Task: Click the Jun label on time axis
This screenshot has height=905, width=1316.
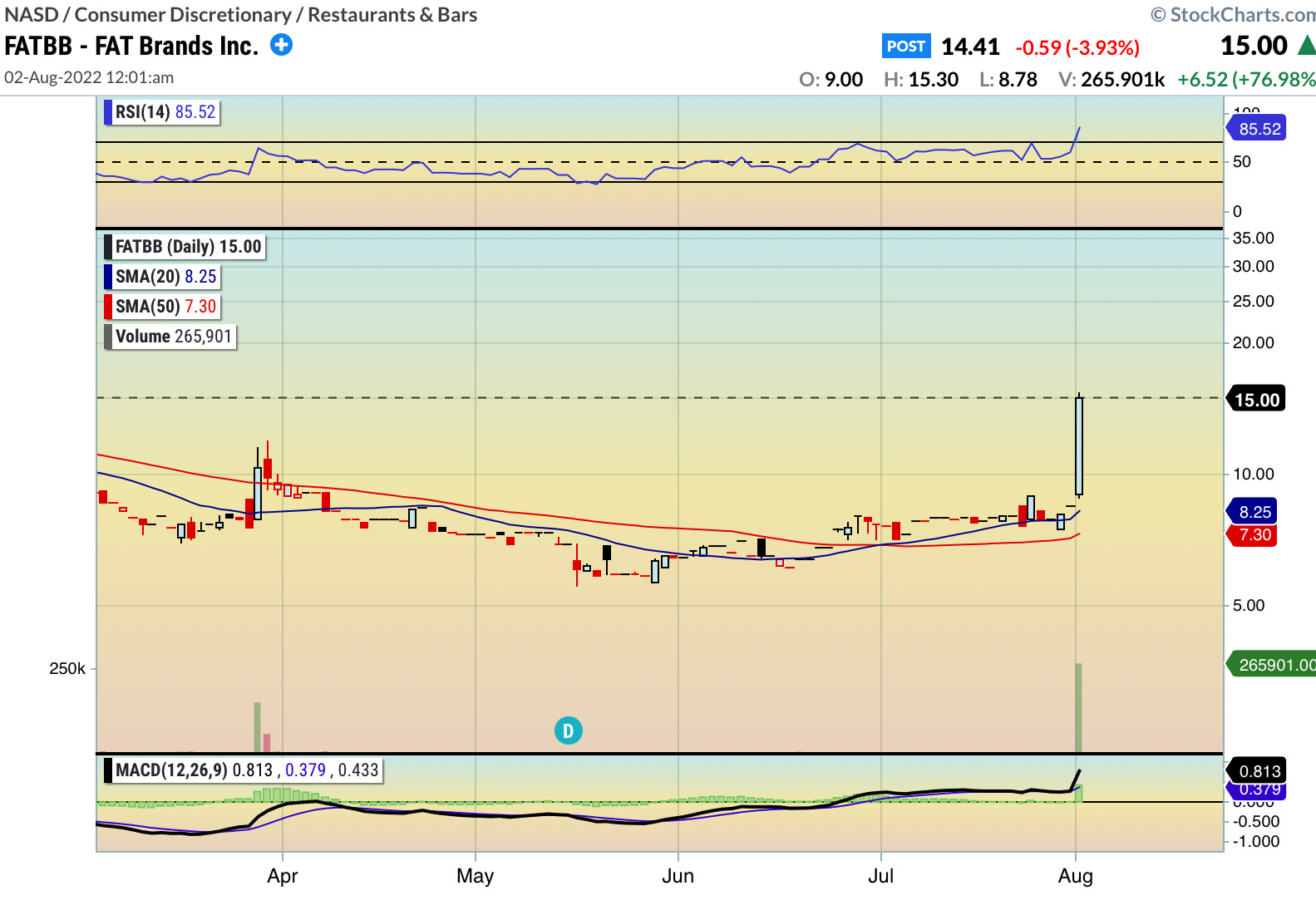Action: pos(678,876)
